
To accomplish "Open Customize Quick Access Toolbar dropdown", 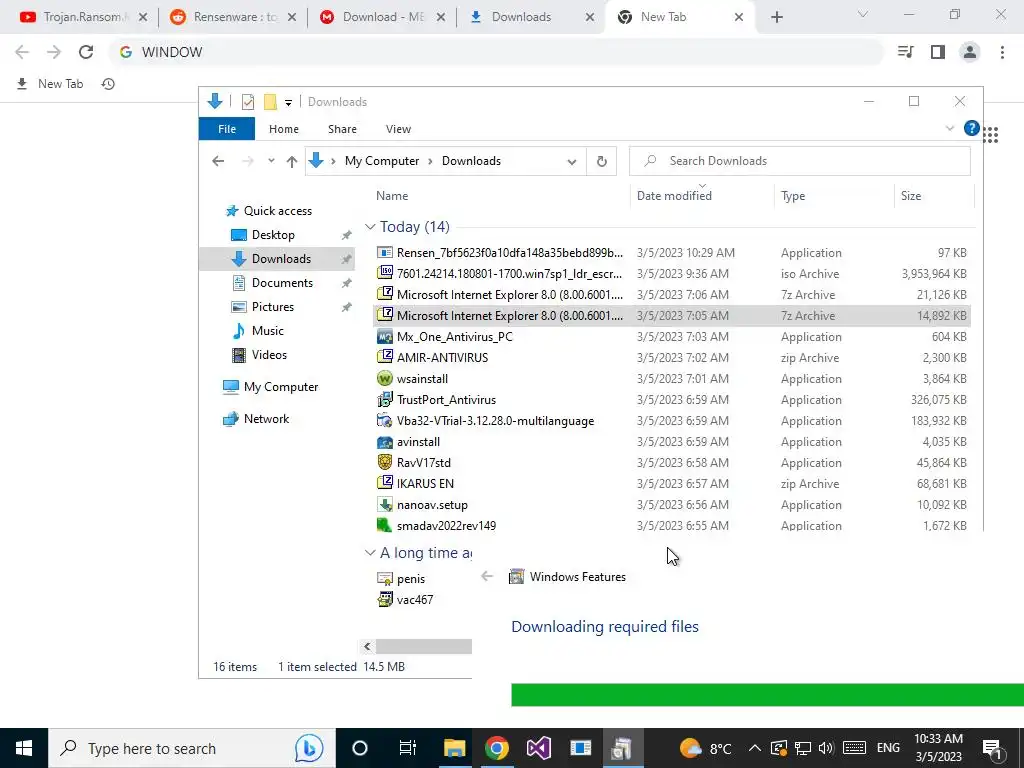I will coord(288,103).
